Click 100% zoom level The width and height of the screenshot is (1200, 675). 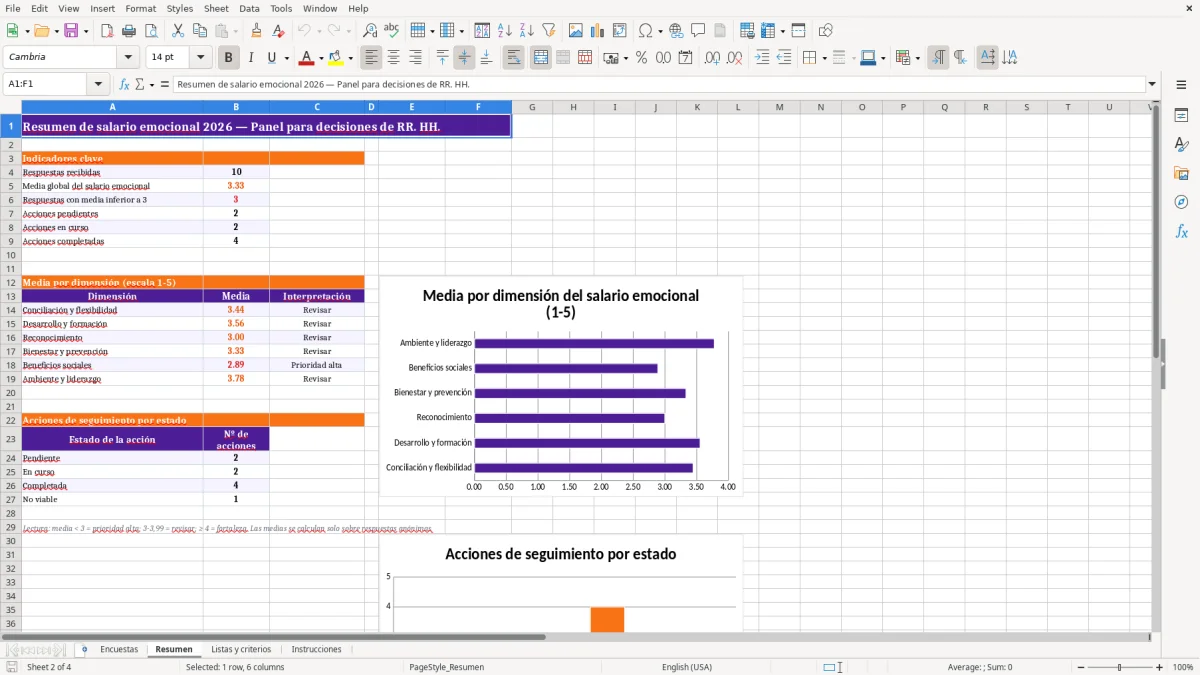pos(1183,667)
